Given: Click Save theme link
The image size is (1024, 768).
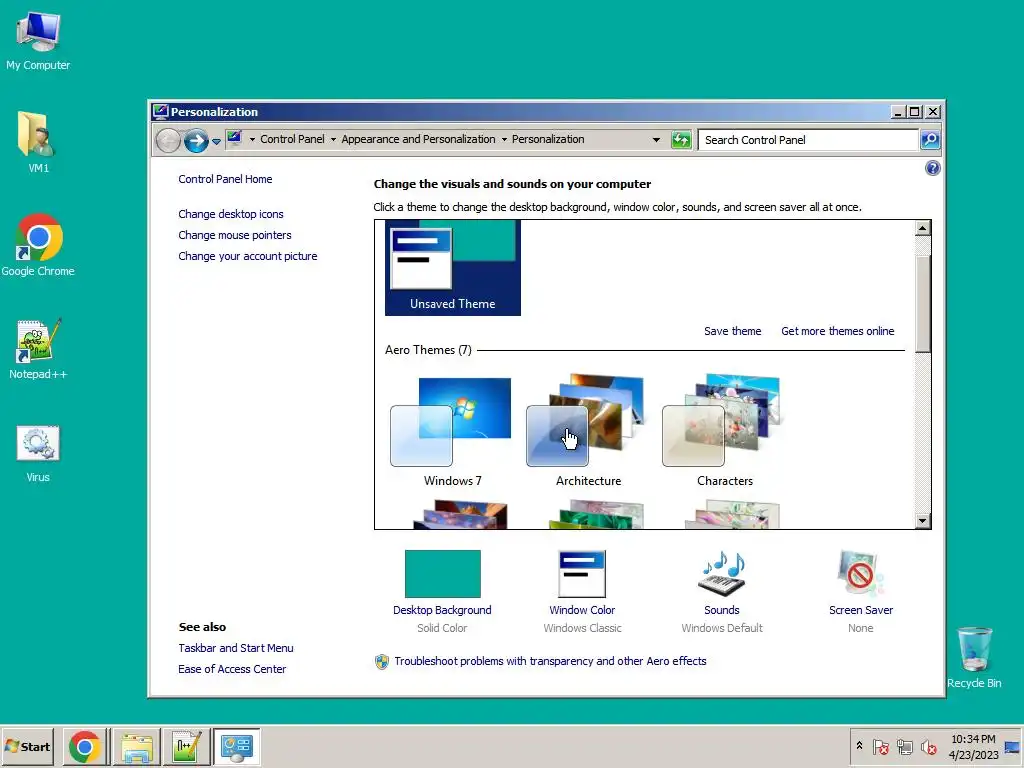Looking at the screenshot, I should coord(732,331).
